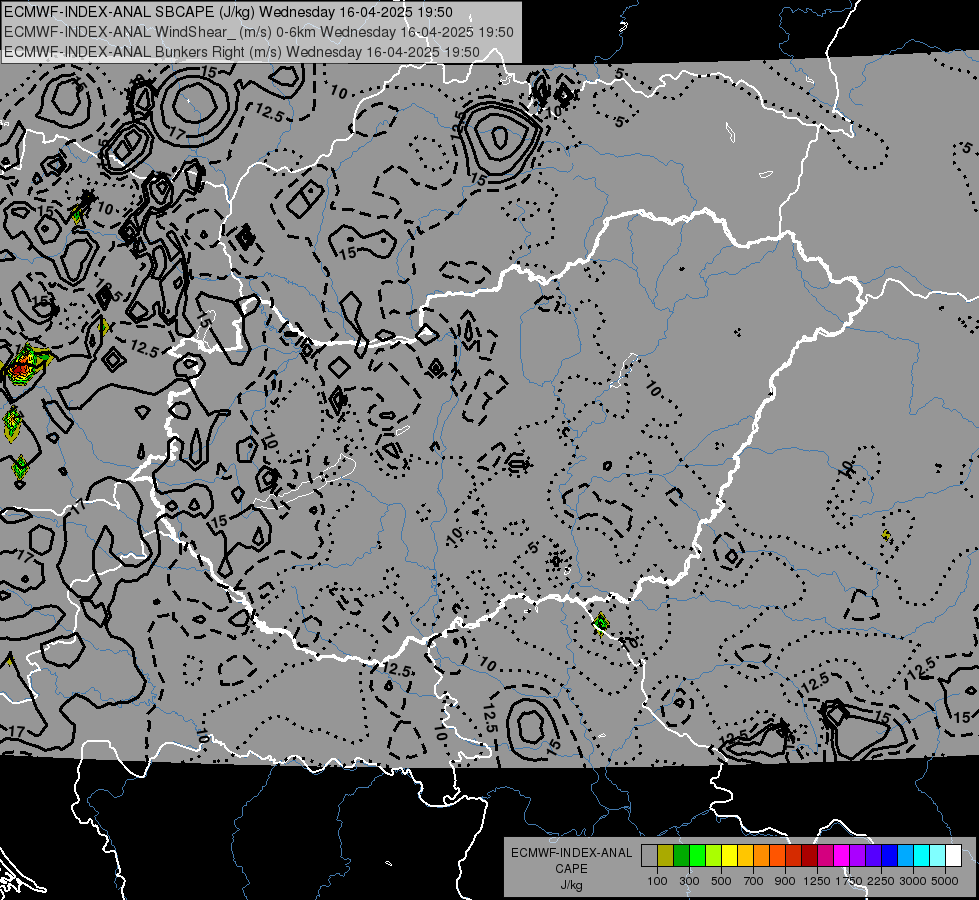The height and width of the screenshot is (900, 979).
Task: Click the J/kg unit label in legend
Action: point(571,885)
